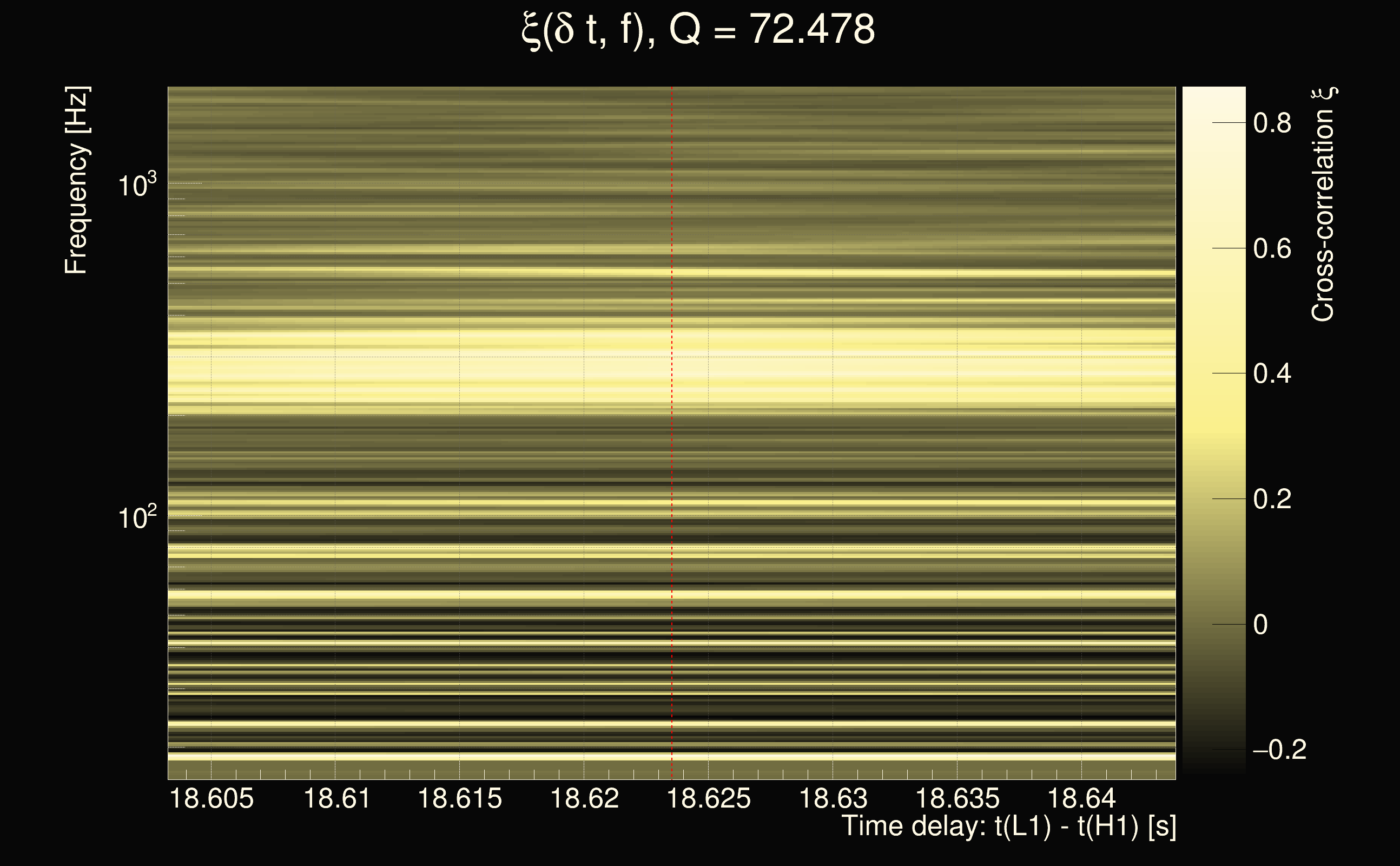This screenshot has width=1400, height=866.
Task: Click the 18.615 x-axis tick label
Action: (x=460, y=798)
